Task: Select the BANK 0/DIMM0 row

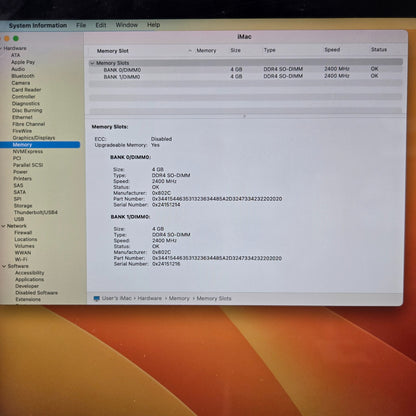Action: tap(245, 69)
